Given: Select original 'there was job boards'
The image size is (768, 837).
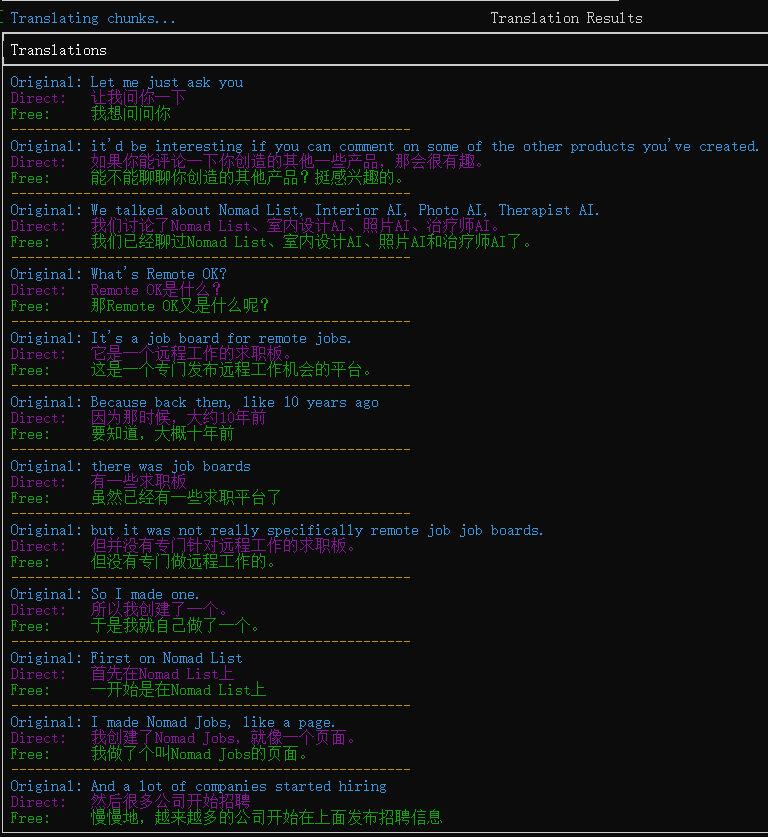Looking at the screenshot, I should [170, 467].
